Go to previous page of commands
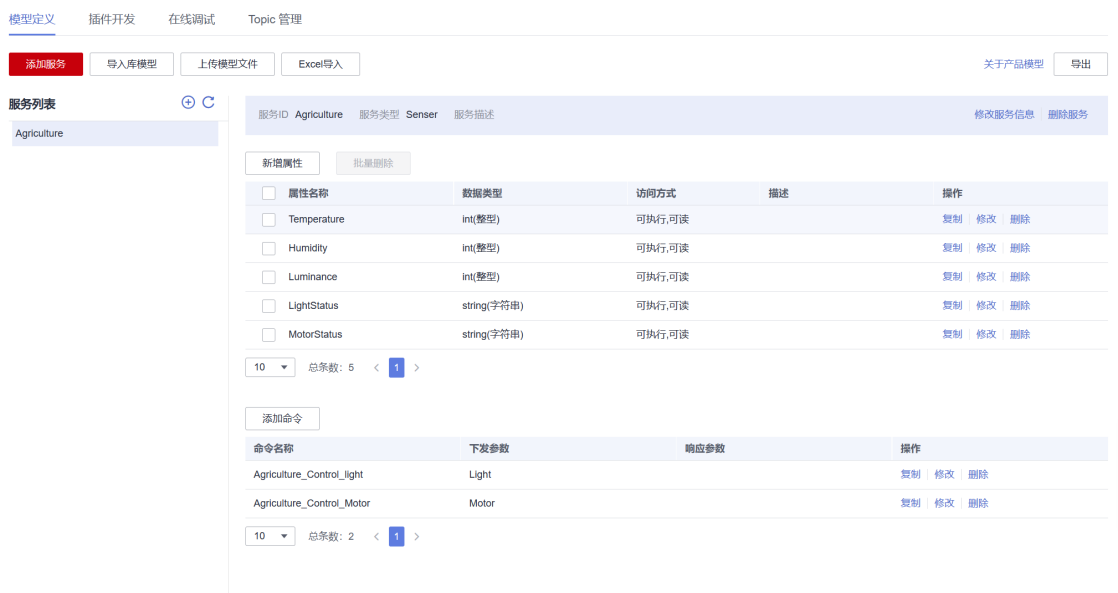This screenshot has height=593, width=1118. (x=376, y=537)
